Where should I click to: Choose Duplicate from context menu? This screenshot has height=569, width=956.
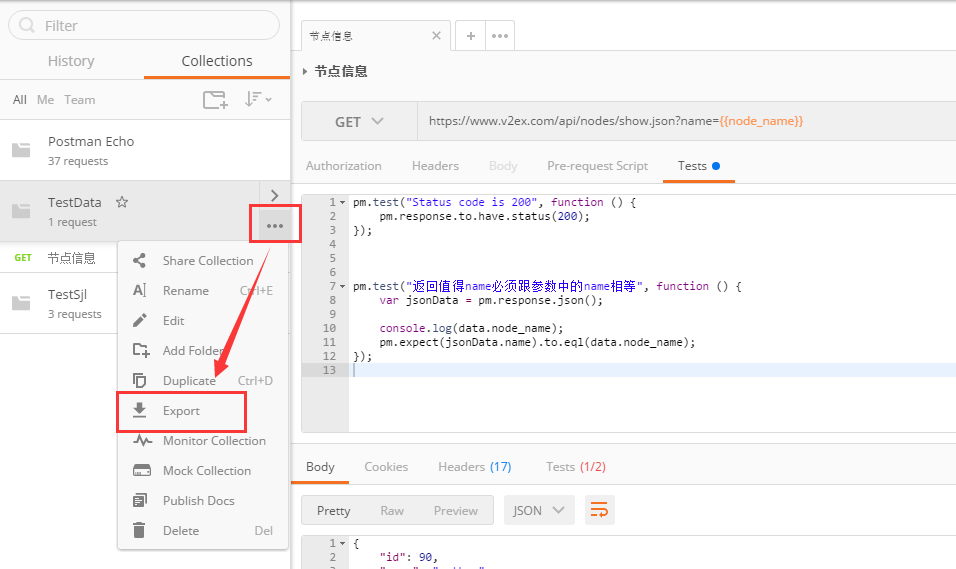click(x=202, y=380)
